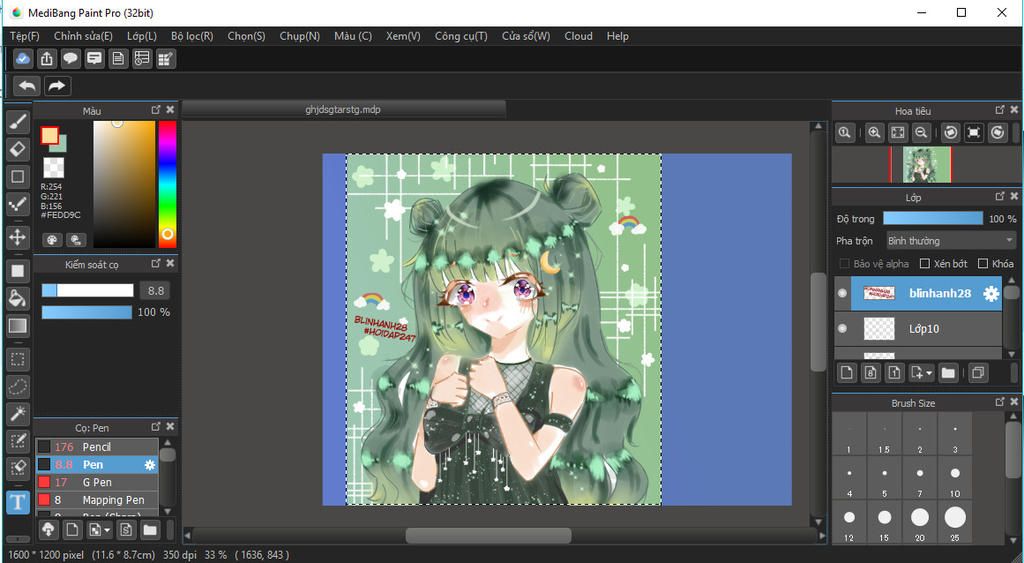Select the Text tool
The height and width of the screenshot is (563, 1024).
pyautogui.click(x=18, y=502)
